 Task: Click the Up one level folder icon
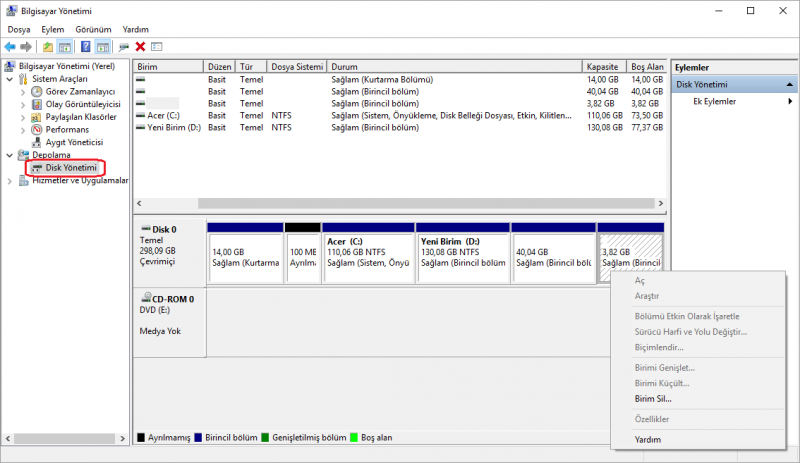tap(47, 47)
